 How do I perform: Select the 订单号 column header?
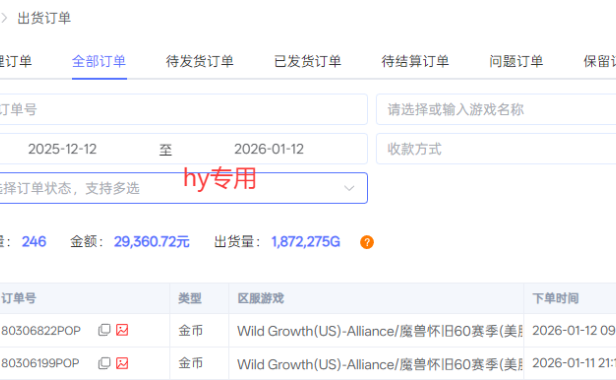click(18, 298)
